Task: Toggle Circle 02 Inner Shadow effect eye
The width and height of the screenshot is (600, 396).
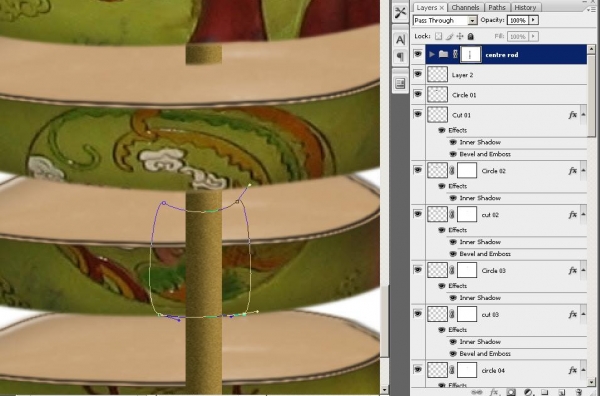Action: (x=453, y=198)
